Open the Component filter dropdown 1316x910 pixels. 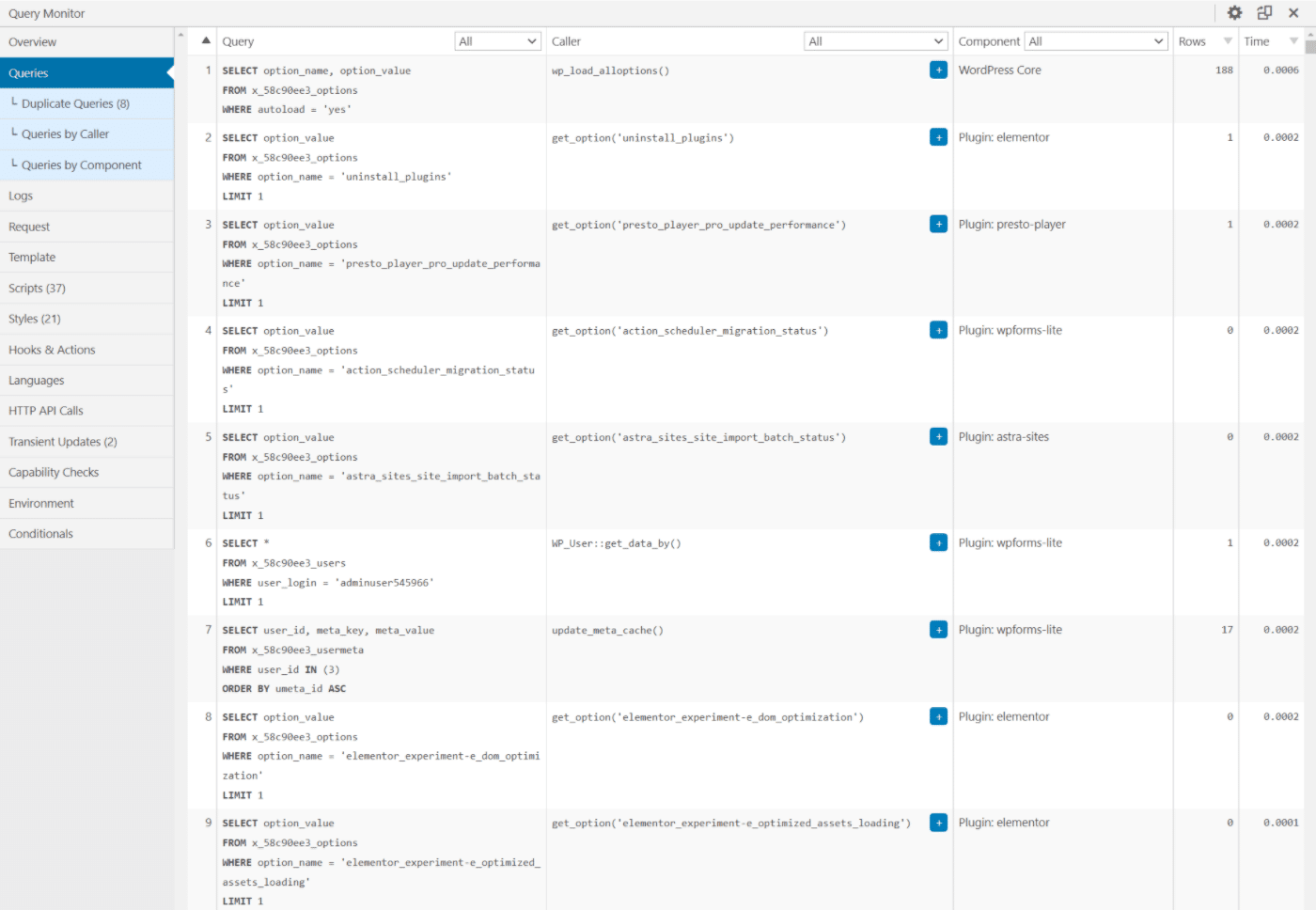pyautogui.click(x=1096, y=40)
